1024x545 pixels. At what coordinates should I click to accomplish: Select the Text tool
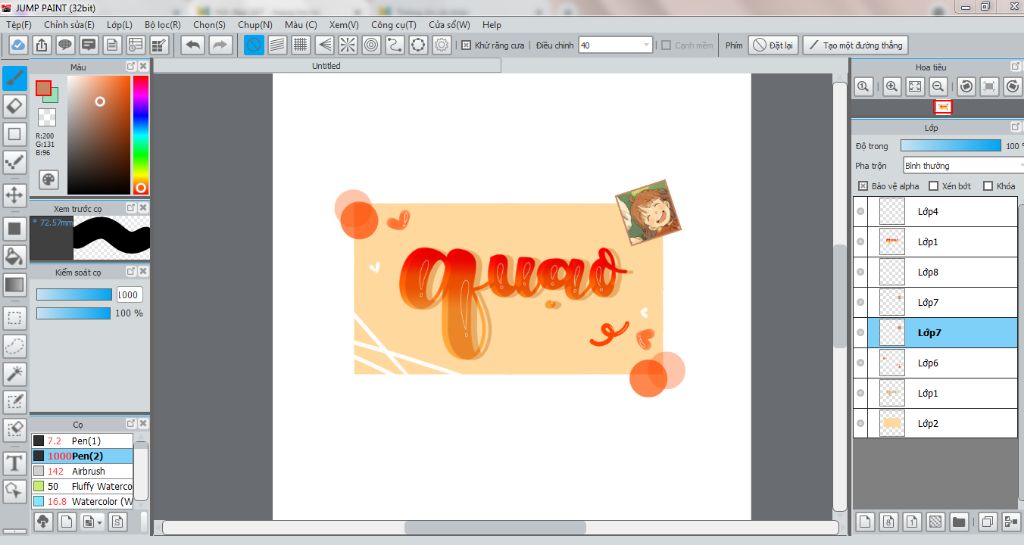[x=14, y=463]
